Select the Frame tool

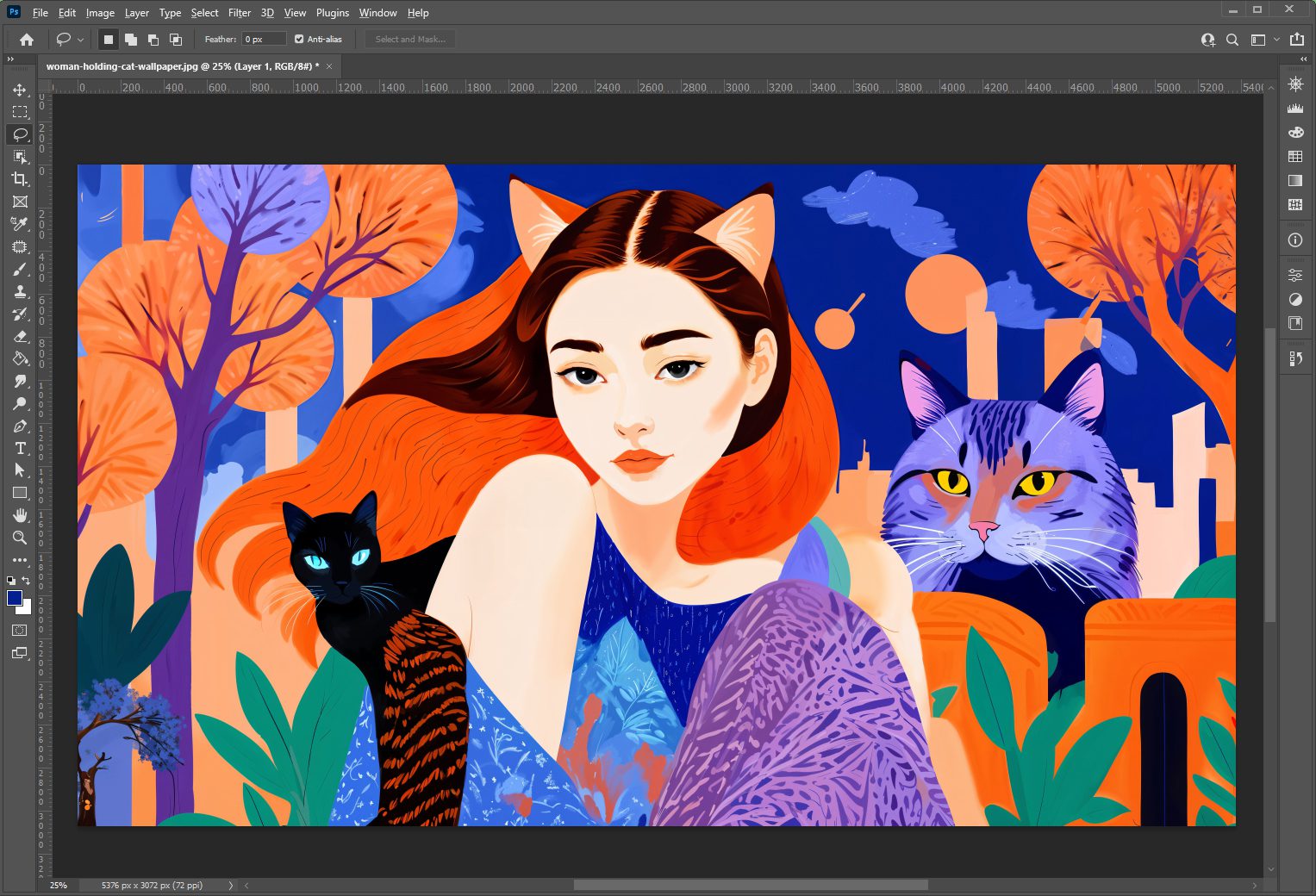pos(20,202)
